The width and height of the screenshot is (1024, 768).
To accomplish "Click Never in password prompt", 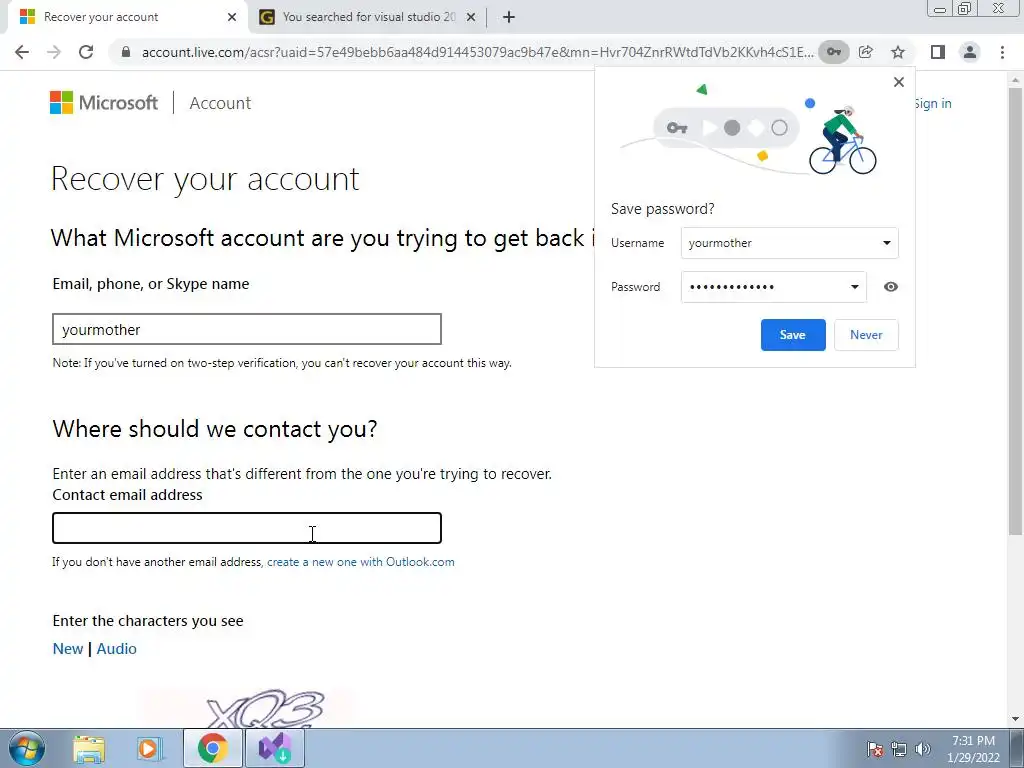I will (866, 335).
